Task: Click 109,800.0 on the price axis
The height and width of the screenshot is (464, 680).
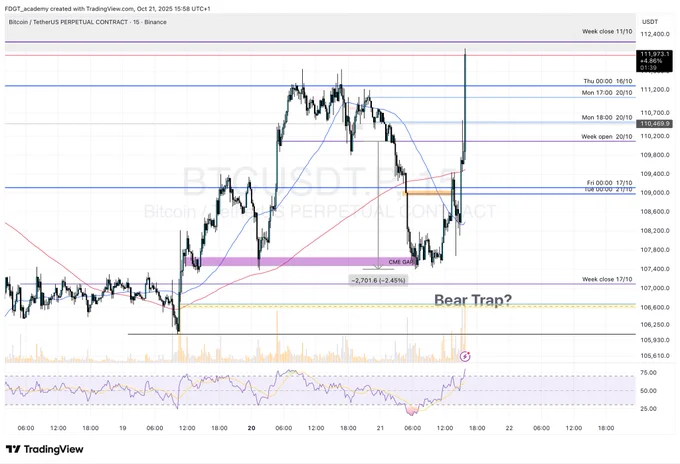Action: click(655, 155)
